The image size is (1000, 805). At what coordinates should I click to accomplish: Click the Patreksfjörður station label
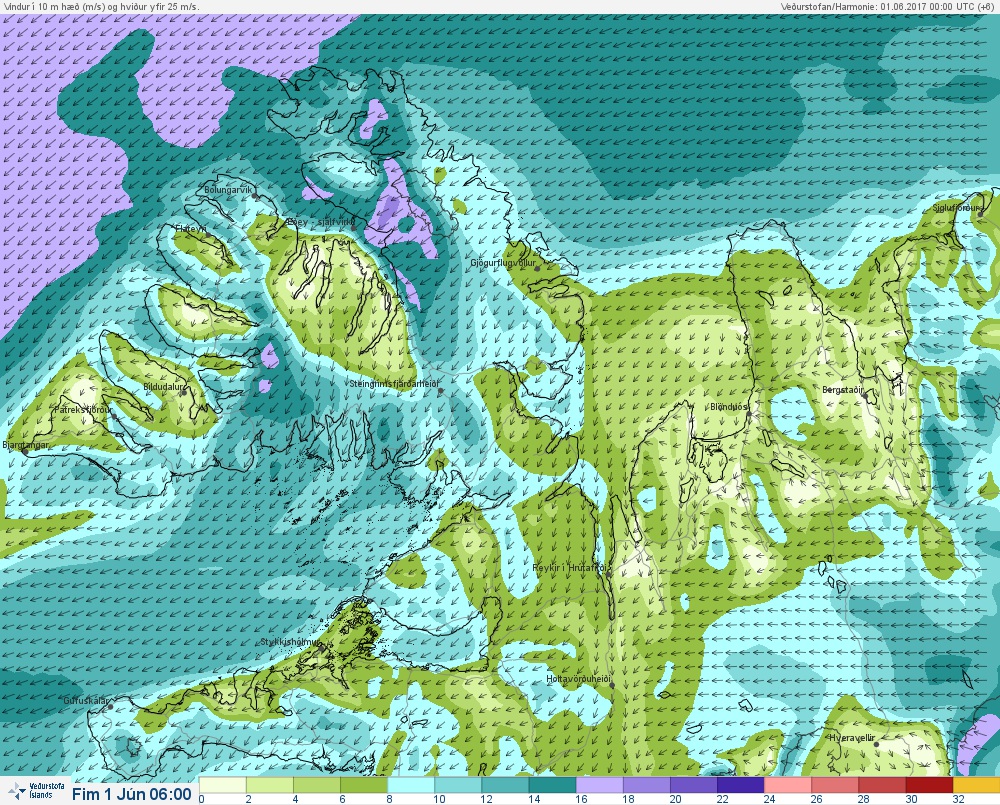coord(83,410)
